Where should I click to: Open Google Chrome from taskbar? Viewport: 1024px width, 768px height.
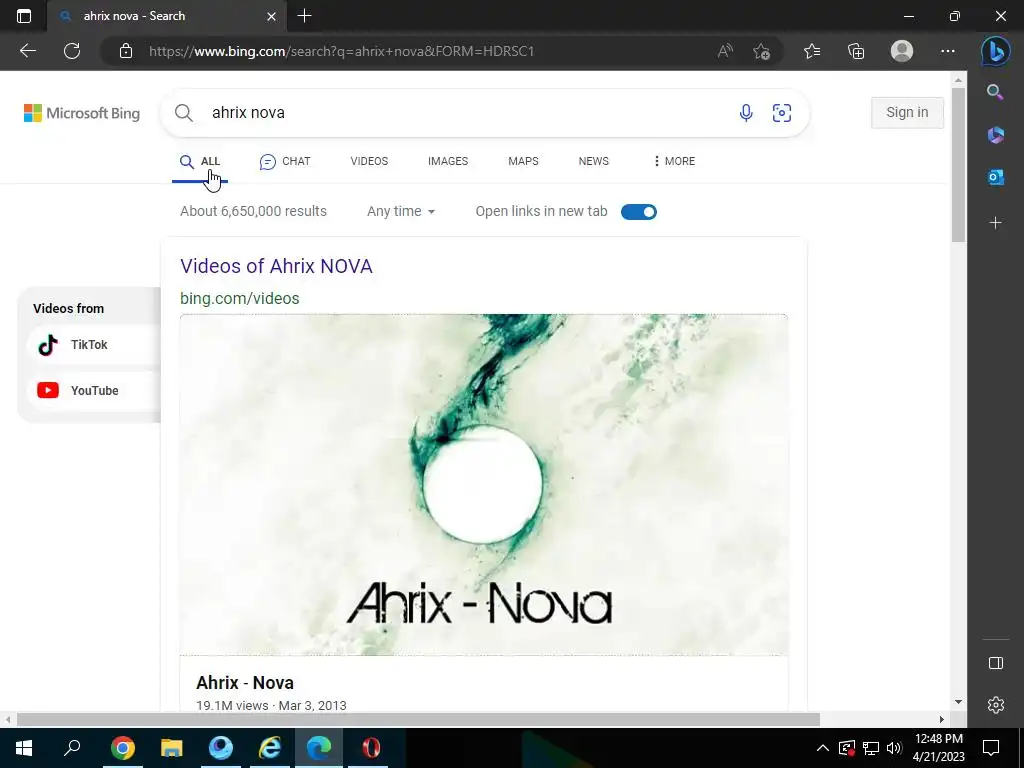pyautogui.click(x=122, y=748)
